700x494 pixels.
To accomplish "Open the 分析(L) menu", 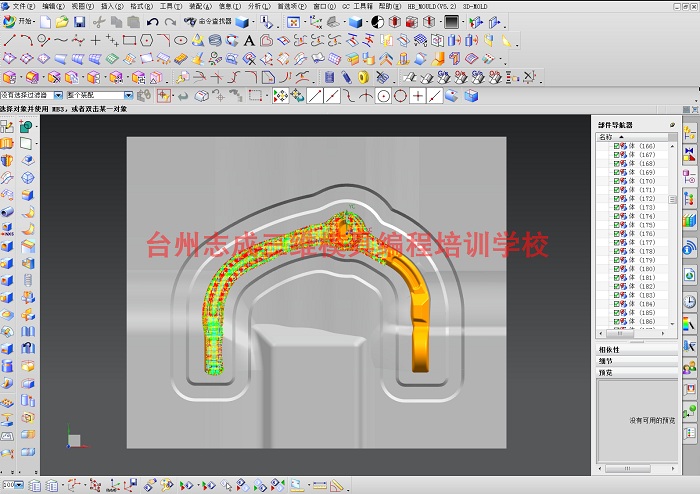I will pyautogui.click(x=259, y=6).
